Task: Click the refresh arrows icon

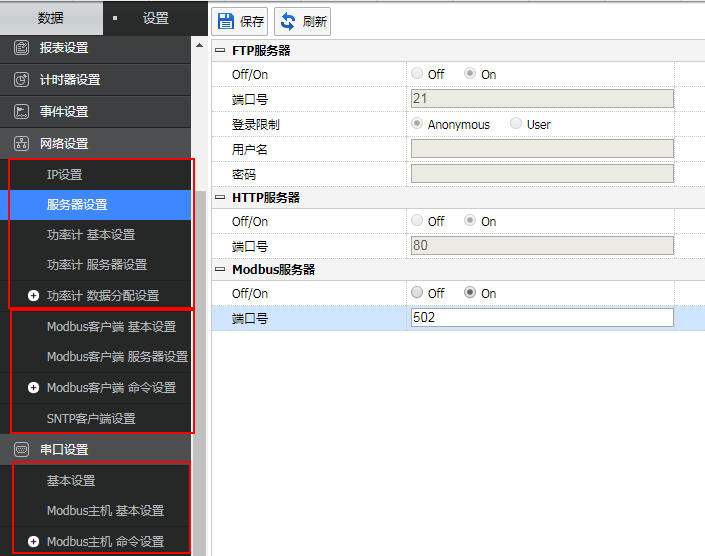Action: [x=288, y=21]
